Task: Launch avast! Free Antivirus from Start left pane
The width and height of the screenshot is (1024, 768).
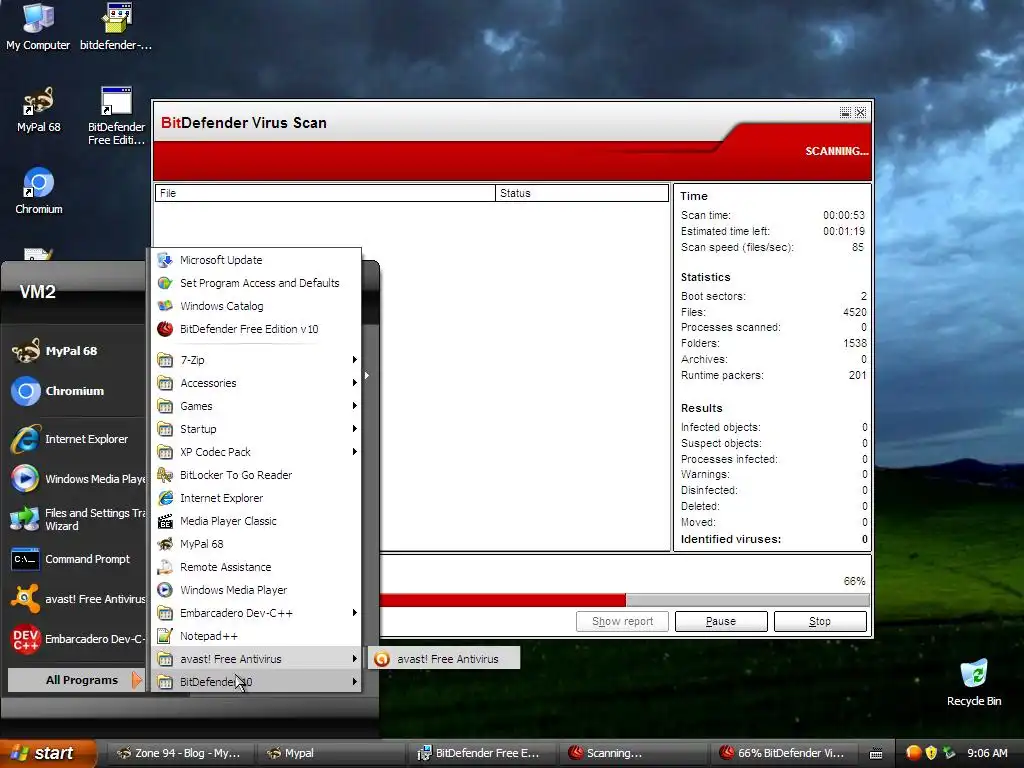Action: click(x=77, y=599)
